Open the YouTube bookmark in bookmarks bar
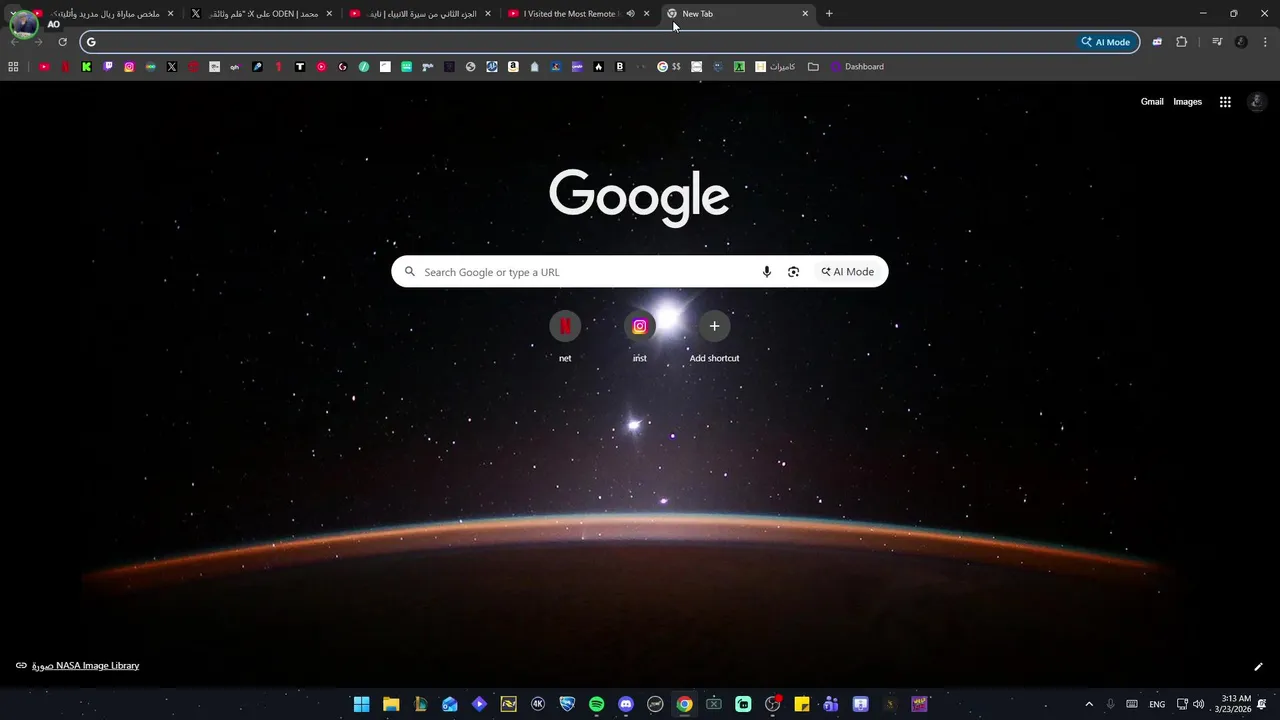 tap(44, 67)
